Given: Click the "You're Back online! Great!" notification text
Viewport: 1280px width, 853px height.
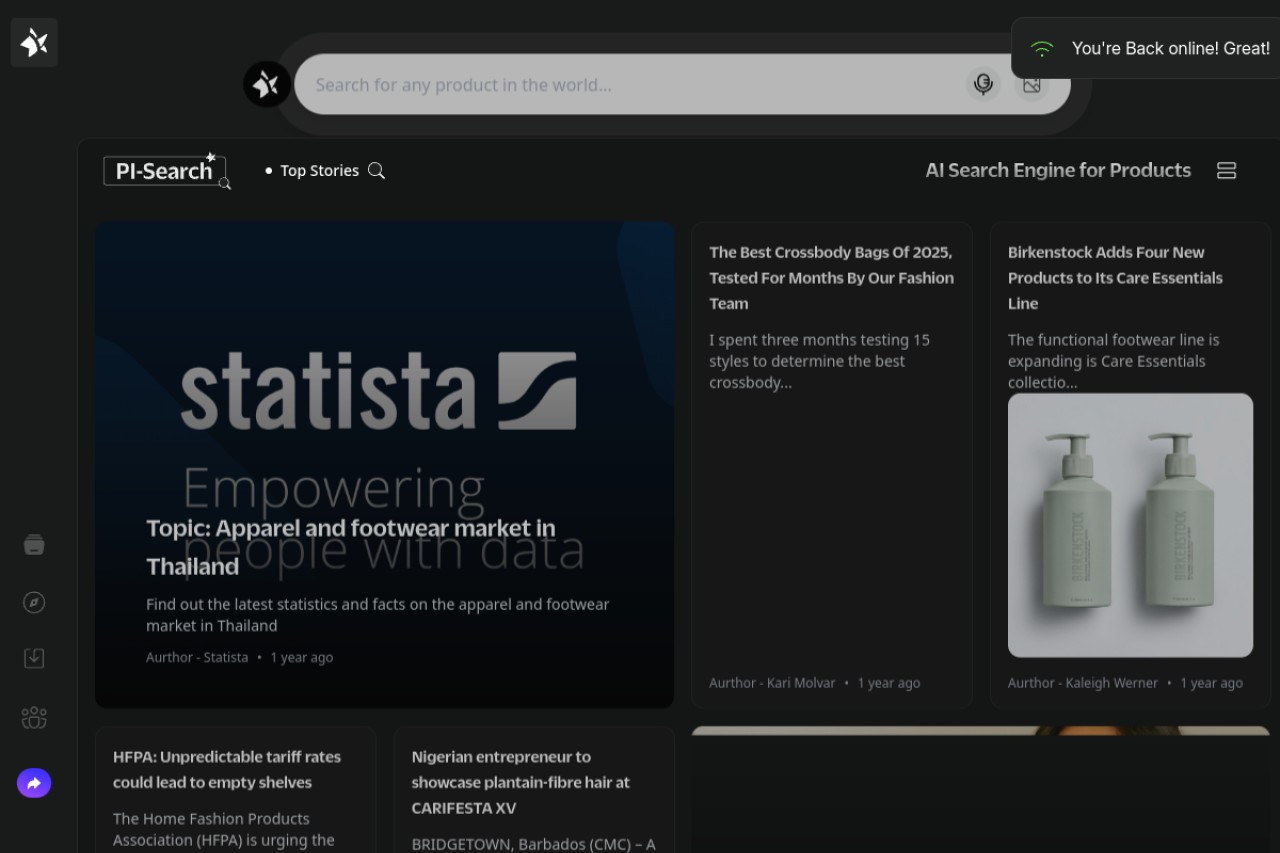Looking at the screenshot, I should (1171, 48).
